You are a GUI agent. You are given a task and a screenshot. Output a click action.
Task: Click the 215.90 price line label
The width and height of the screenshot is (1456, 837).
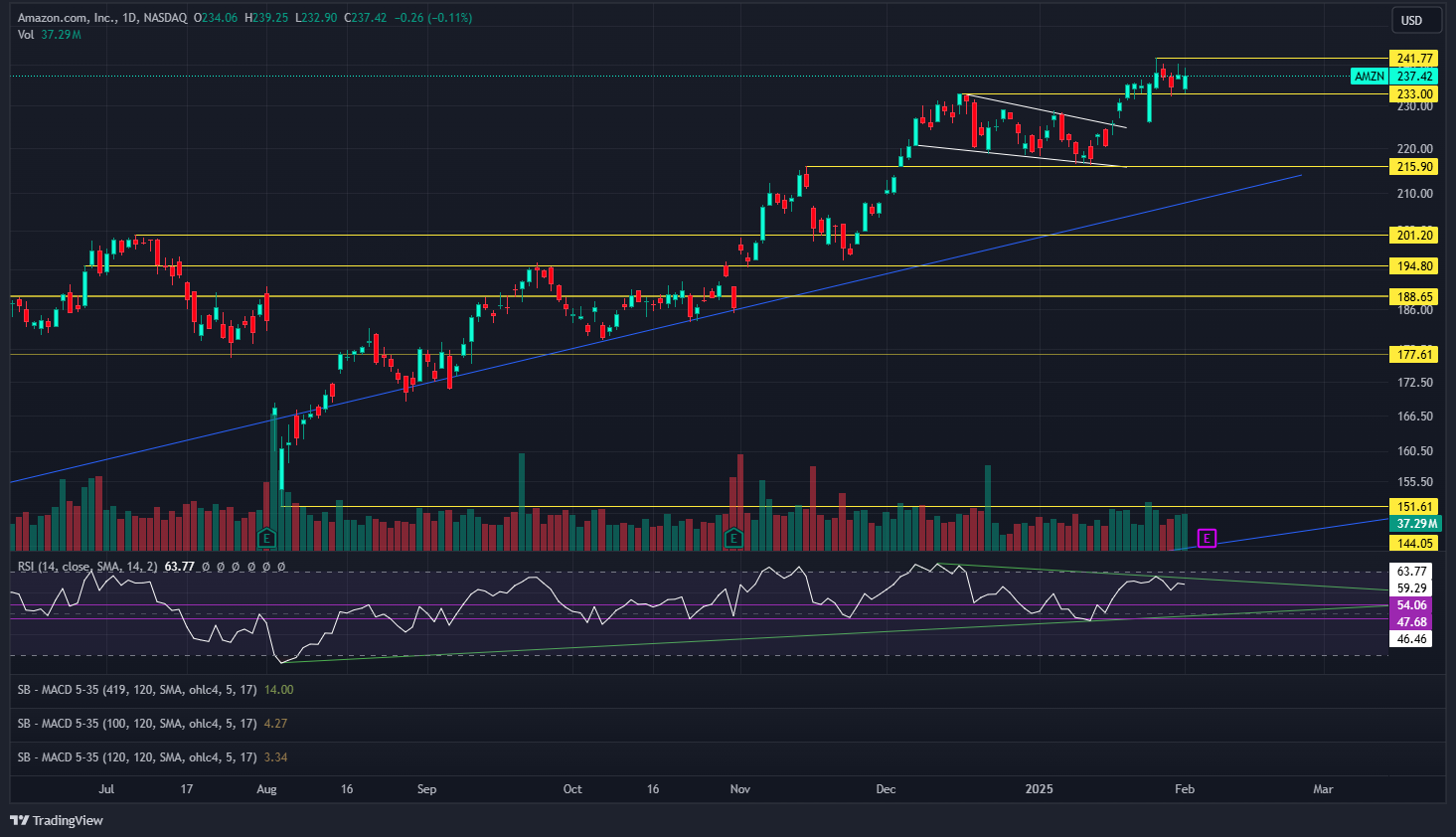(1414, 167)
